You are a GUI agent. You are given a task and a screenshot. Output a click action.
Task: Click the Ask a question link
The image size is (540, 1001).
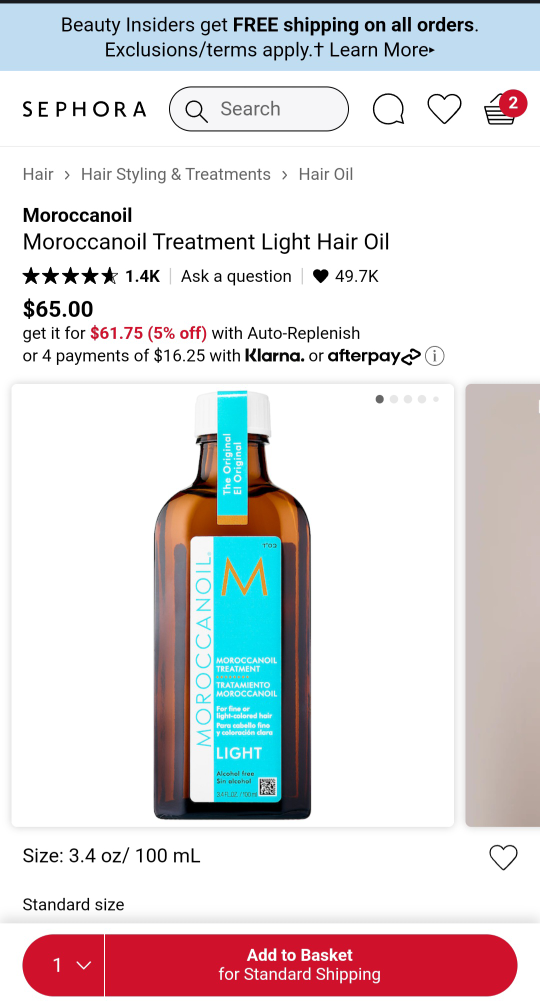point(236,276)
